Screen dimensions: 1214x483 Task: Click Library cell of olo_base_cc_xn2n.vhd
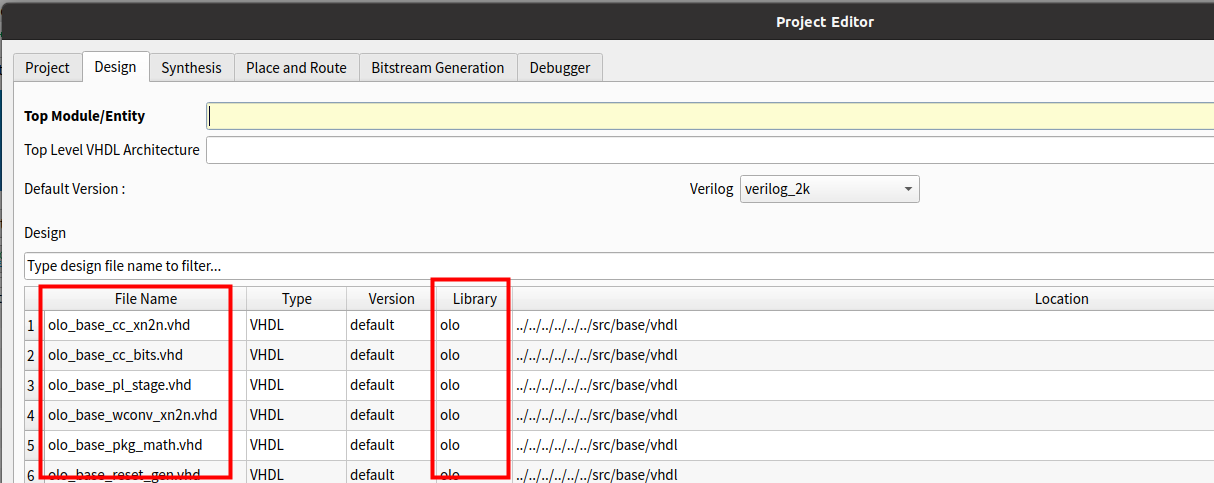pos(474,325)
